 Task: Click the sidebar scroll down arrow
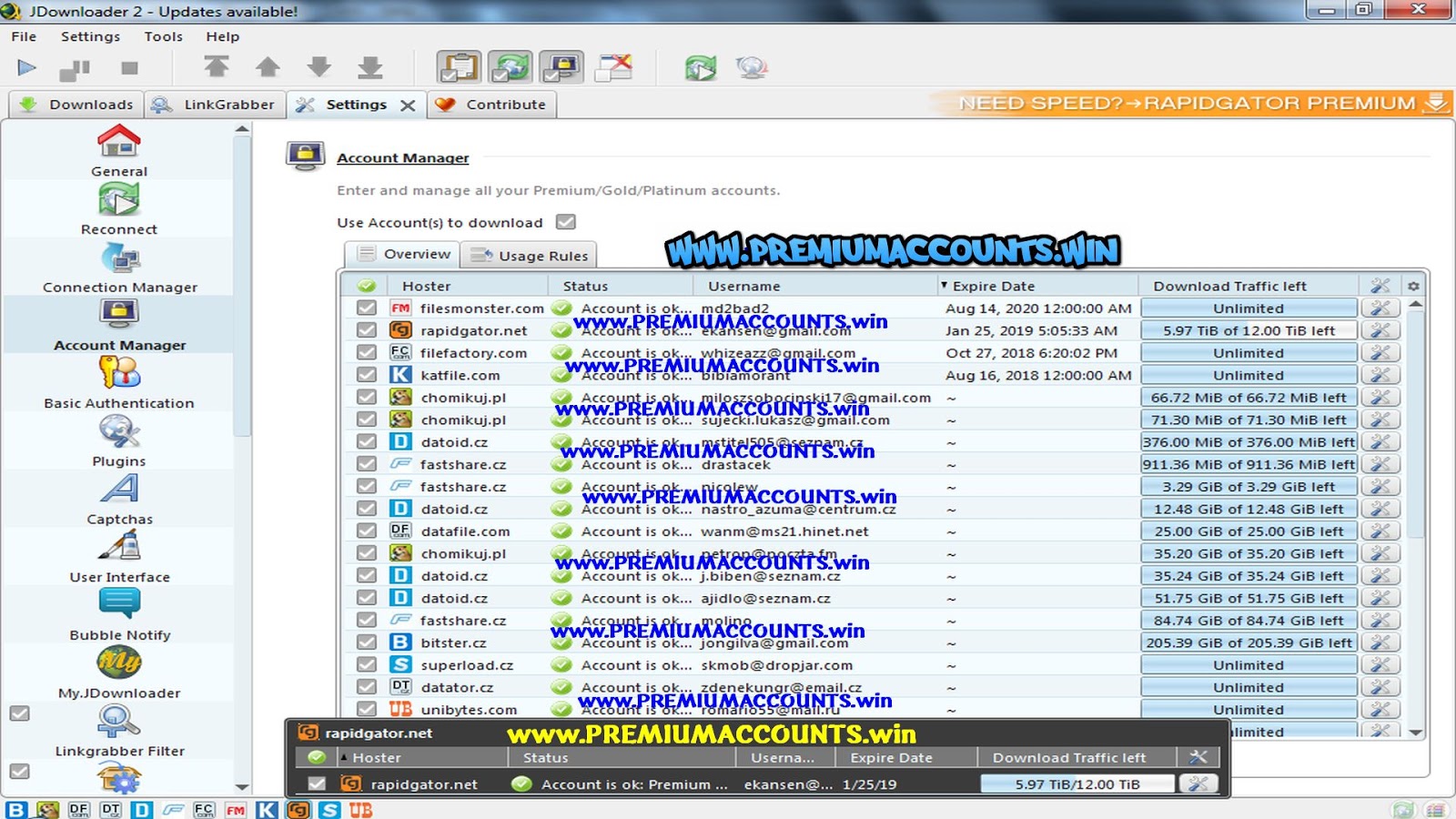[x=242, y=787]
